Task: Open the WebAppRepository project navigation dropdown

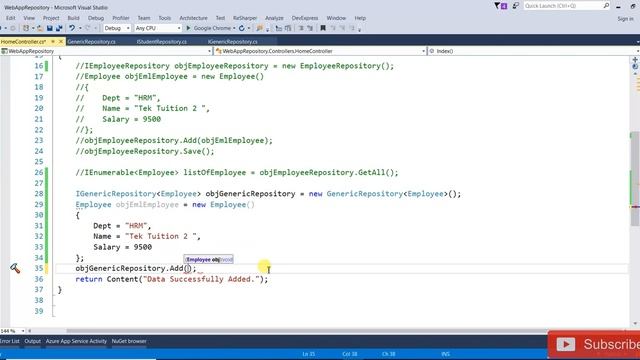Action: click(x=106, y=51)
